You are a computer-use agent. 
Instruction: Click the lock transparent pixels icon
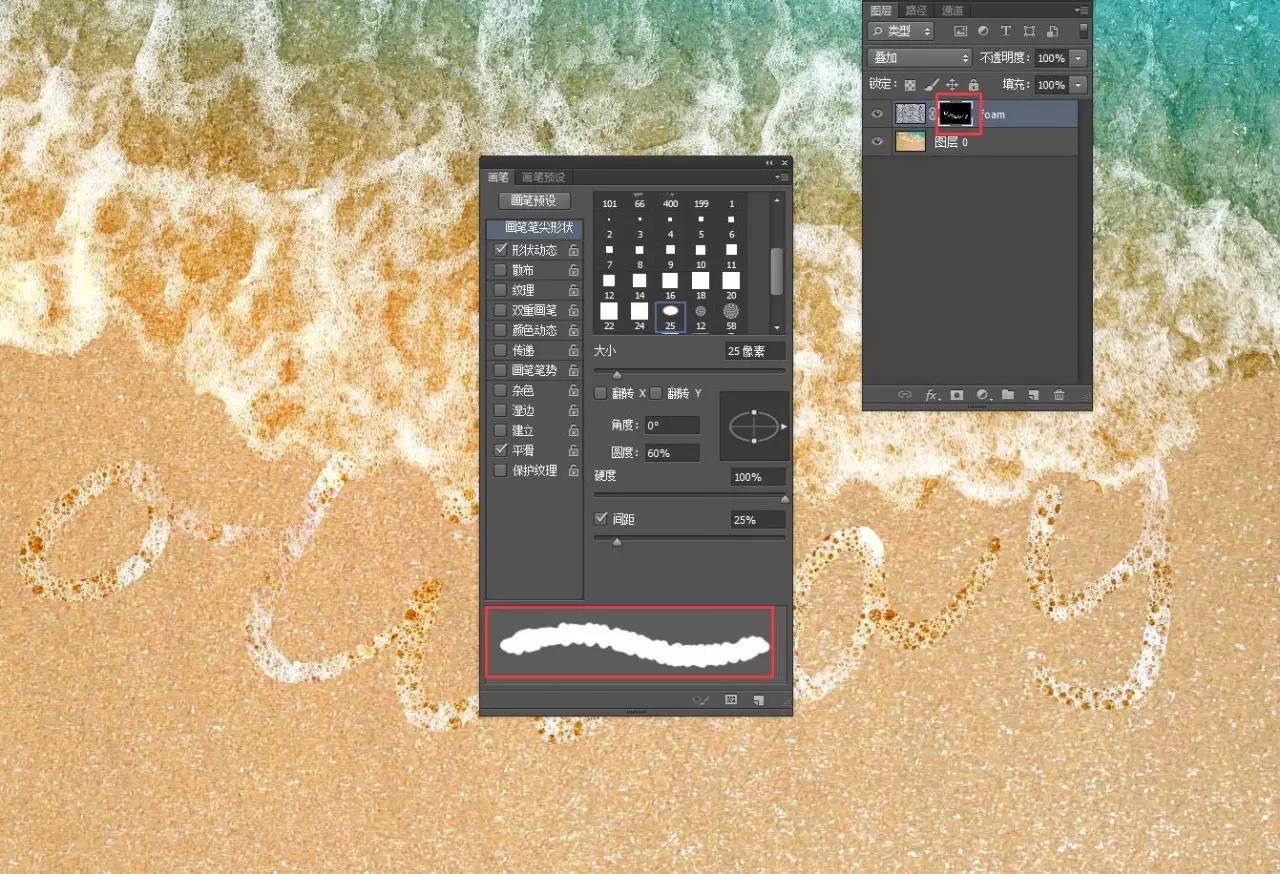910,85
